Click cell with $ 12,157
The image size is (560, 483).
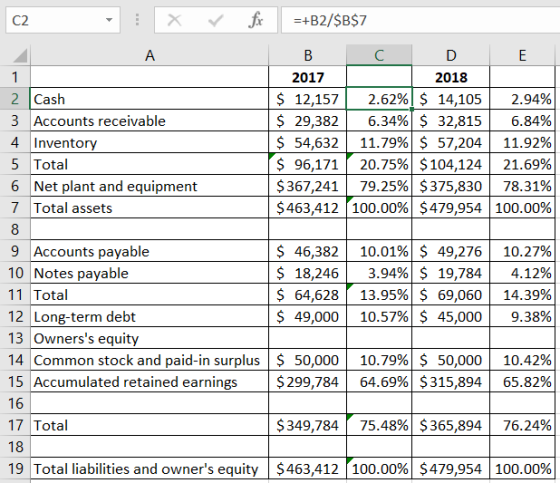308,99
